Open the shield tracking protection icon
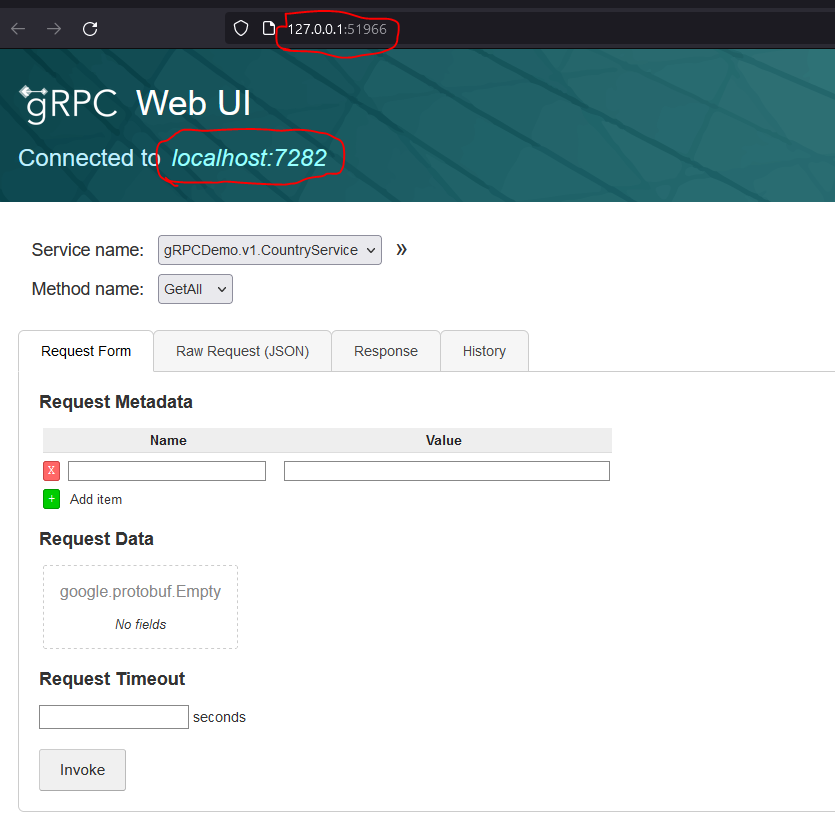 [x=240, y=29]
